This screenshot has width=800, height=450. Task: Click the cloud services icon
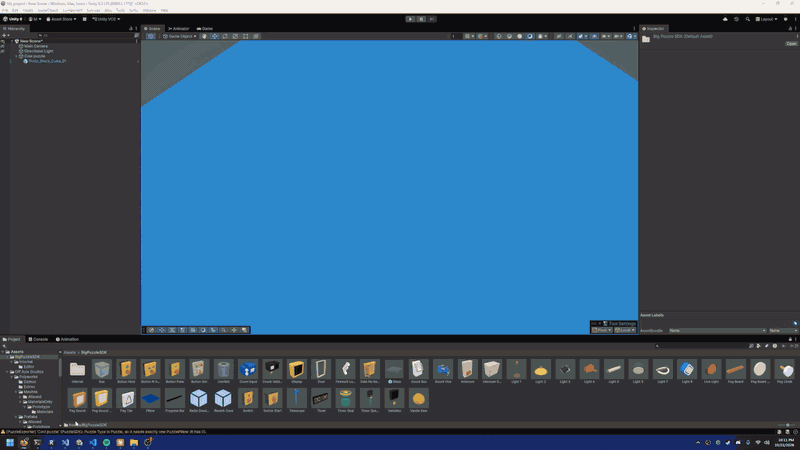coord(725,19)
